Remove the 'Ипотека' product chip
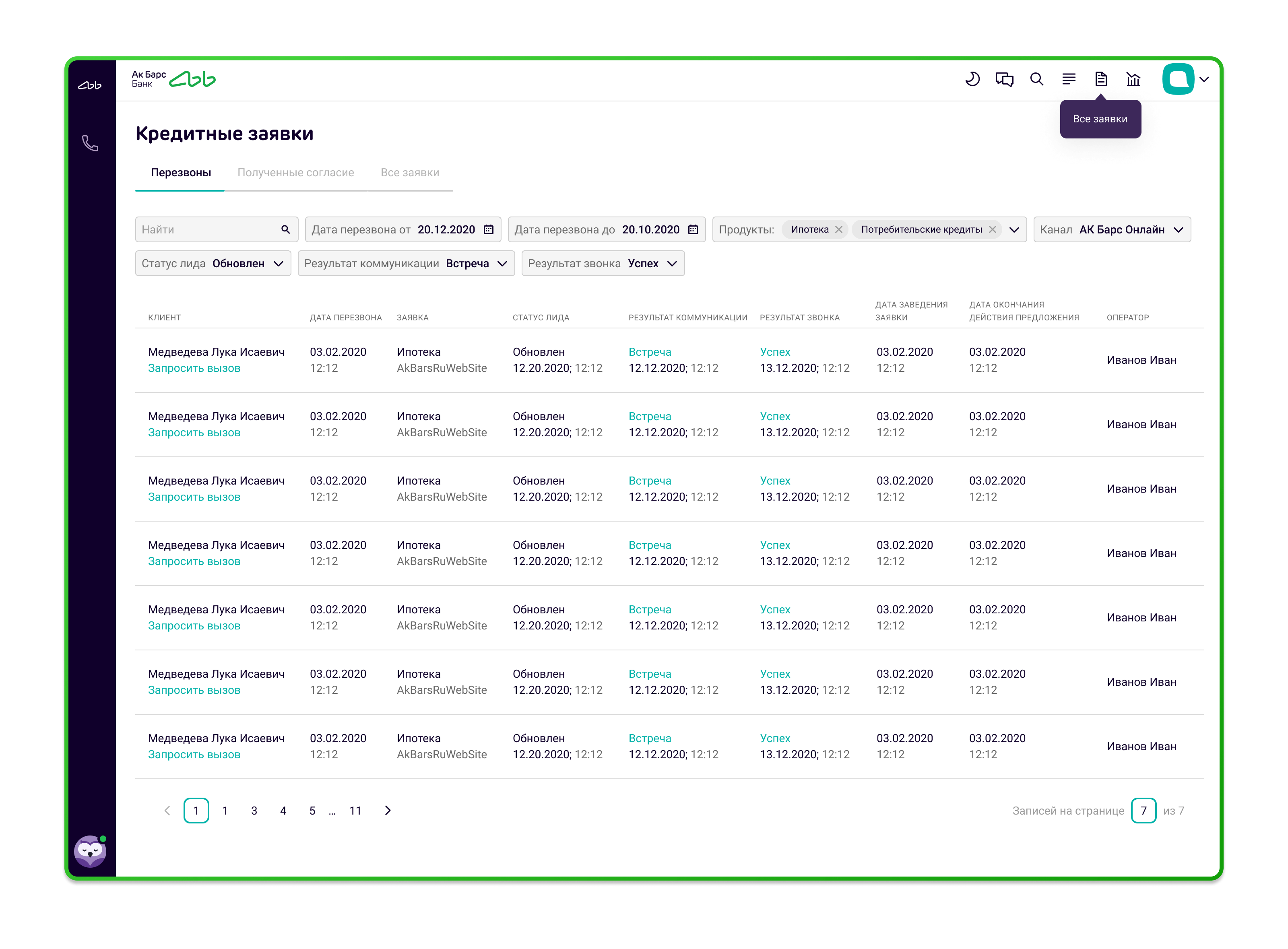 (839, 229)
